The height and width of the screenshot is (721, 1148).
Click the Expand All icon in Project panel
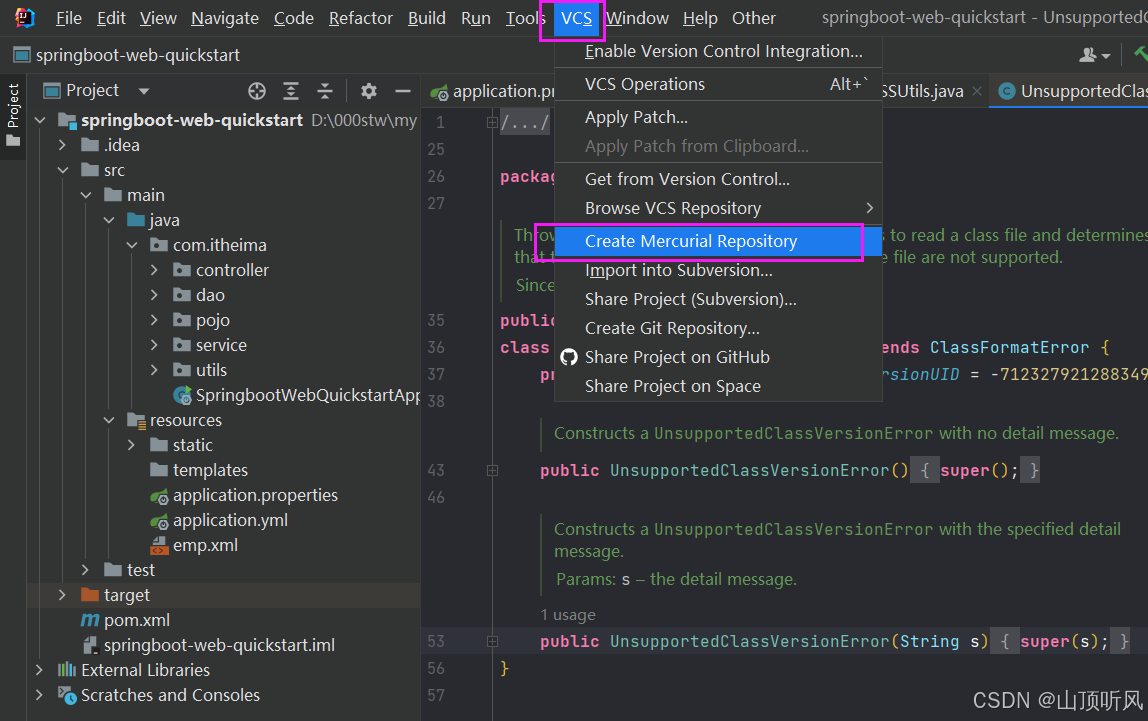click(291, 91)
